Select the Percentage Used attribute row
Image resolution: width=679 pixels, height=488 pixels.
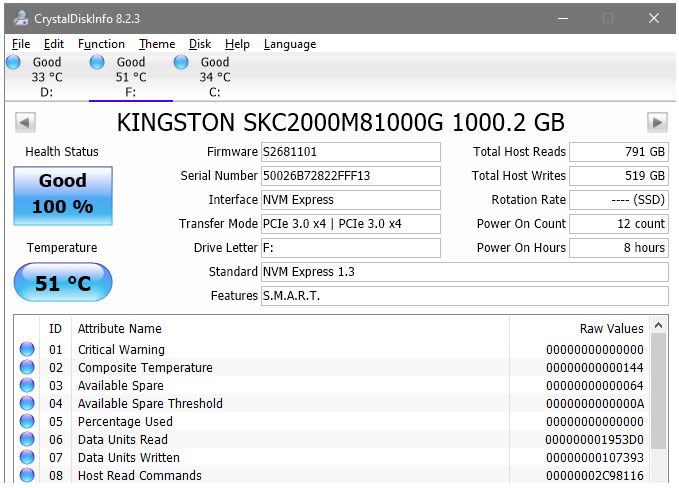(332, 421)
